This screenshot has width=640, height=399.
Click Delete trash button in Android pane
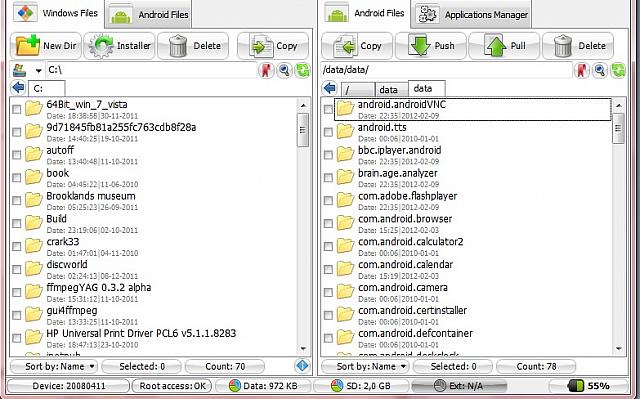[578, 46]
